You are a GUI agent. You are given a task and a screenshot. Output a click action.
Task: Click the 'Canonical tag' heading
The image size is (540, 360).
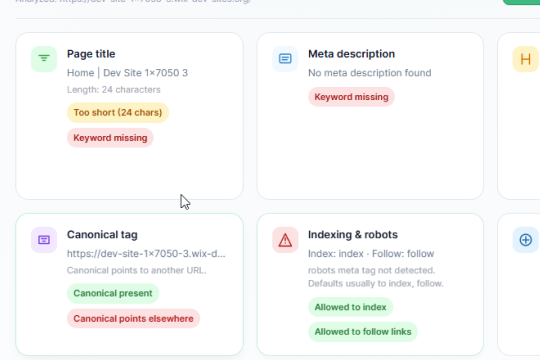(102, 235)
